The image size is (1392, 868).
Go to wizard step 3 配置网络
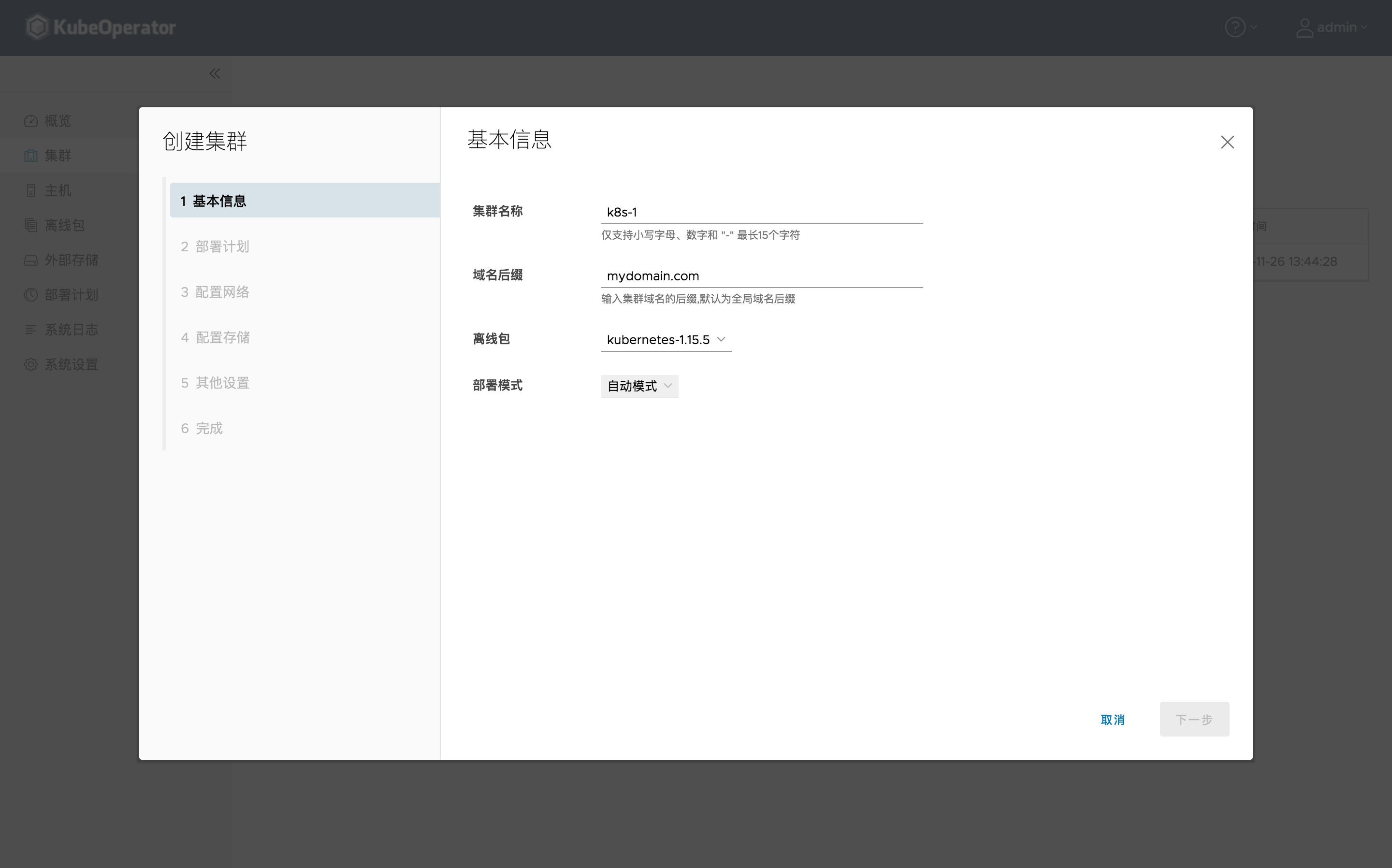[x=305, y=291]
